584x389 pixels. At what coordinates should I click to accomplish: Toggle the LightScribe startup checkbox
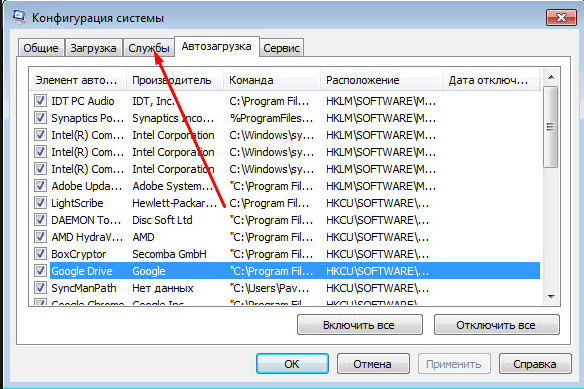pyautogui.click(x=40, y=203)
